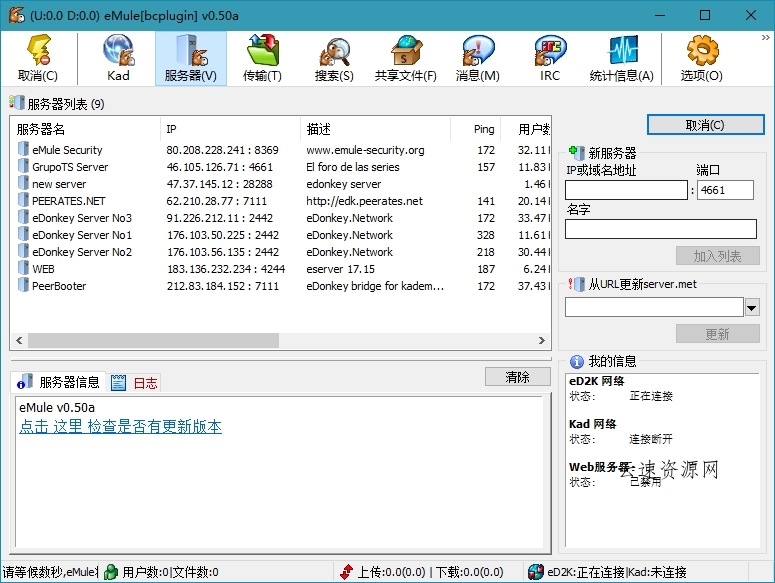Click the server icon of PEERATES.NET row

23,200
